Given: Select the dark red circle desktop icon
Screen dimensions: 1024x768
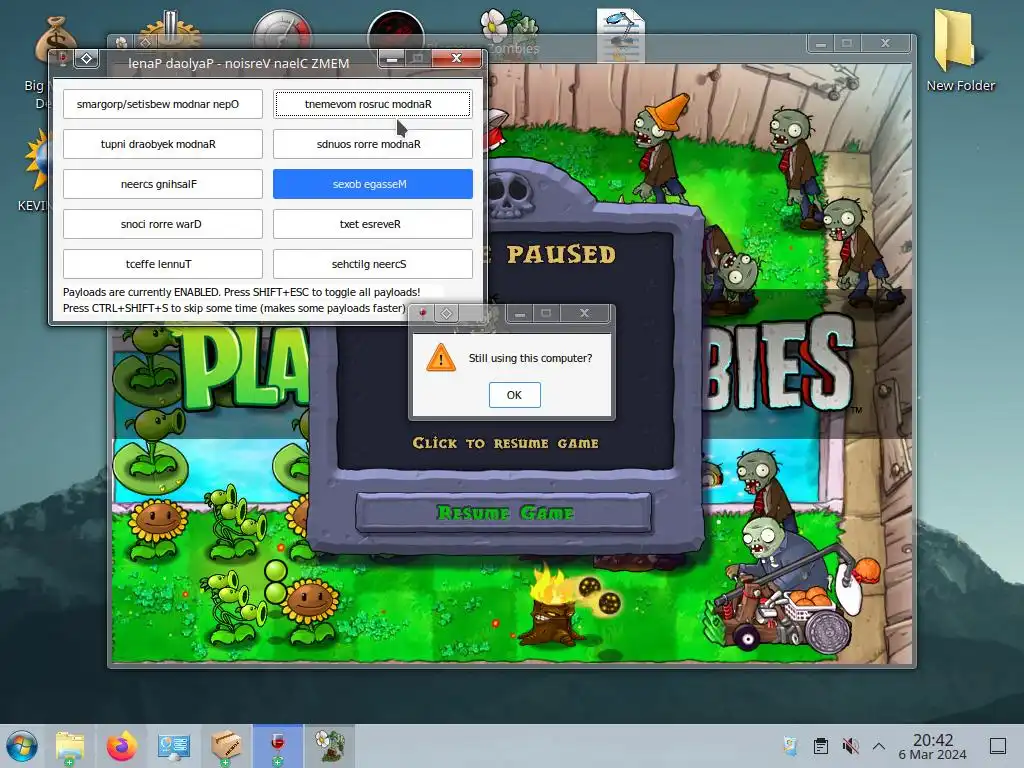Looking at the screenshot, I should pyautogui.click(x=396, y=29).
